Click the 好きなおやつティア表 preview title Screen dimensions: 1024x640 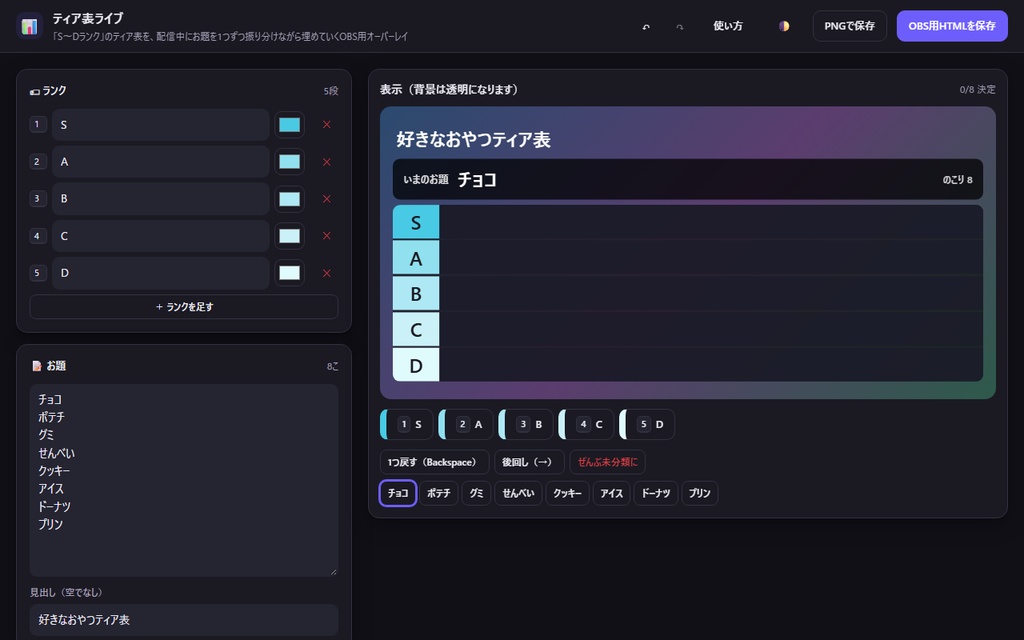point(473,140)
